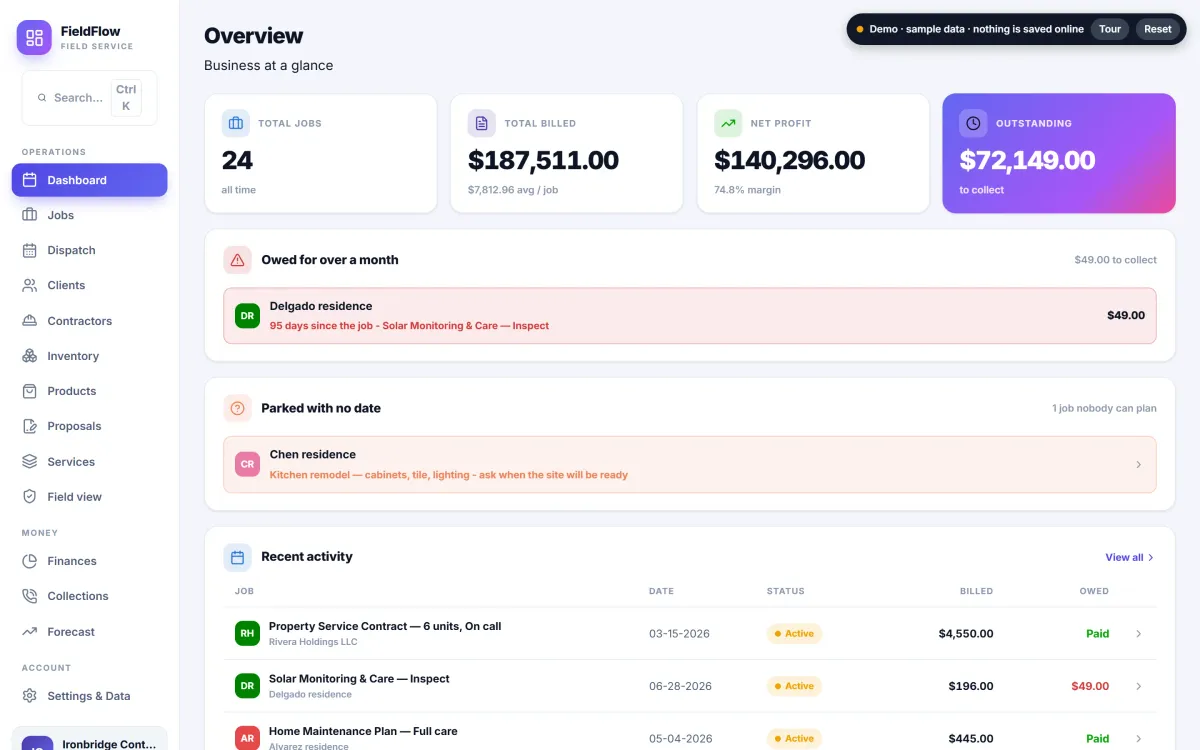Click the Ctrl K shortcut badge
Viewport: 1200px width, 750px height.
[126, 98]
